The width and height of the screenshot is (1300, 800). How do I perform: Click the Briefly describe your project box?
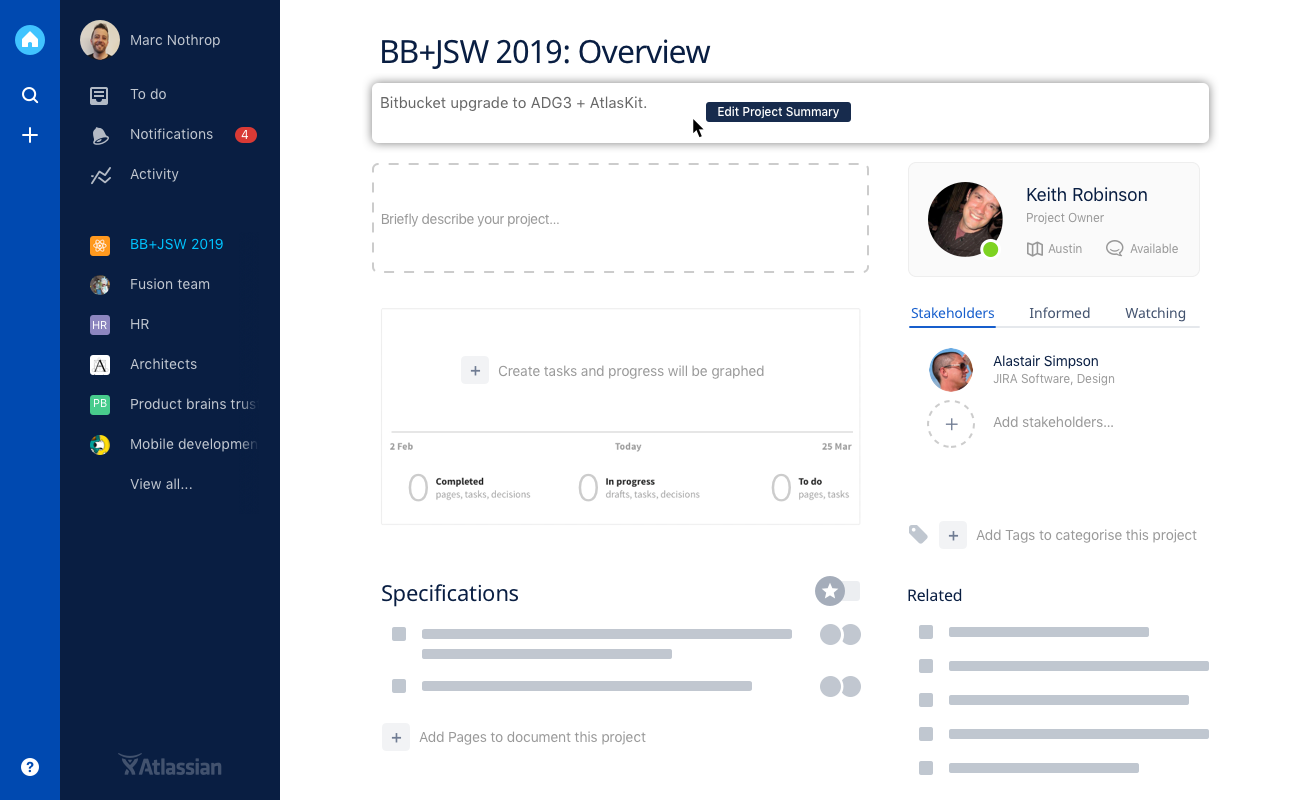(620, 219)
